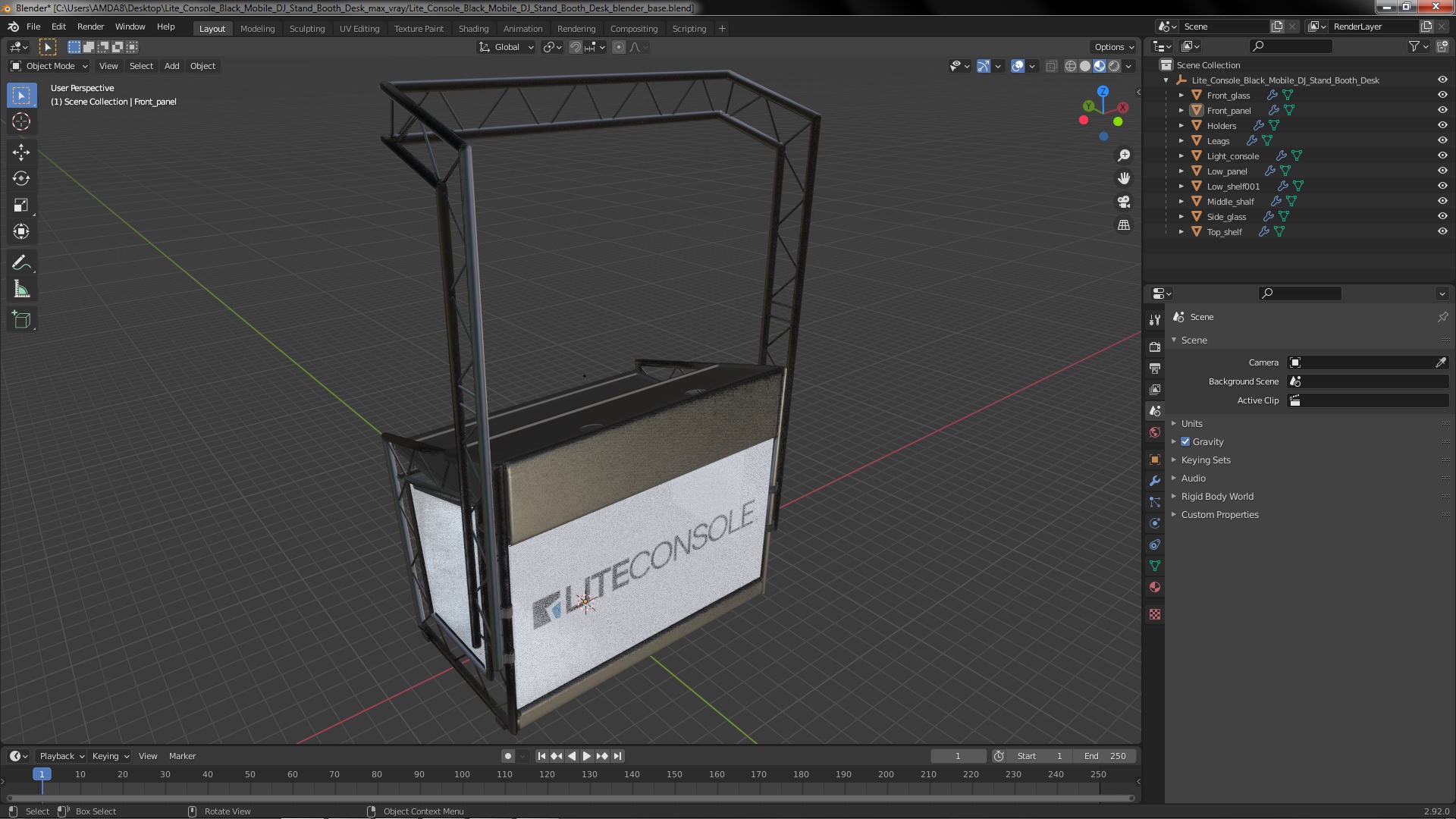The width and height of the screenshot is (1456, 819).
Task: Hide Top_shelf object in outliner
Action: click(x=1442, y=231)
